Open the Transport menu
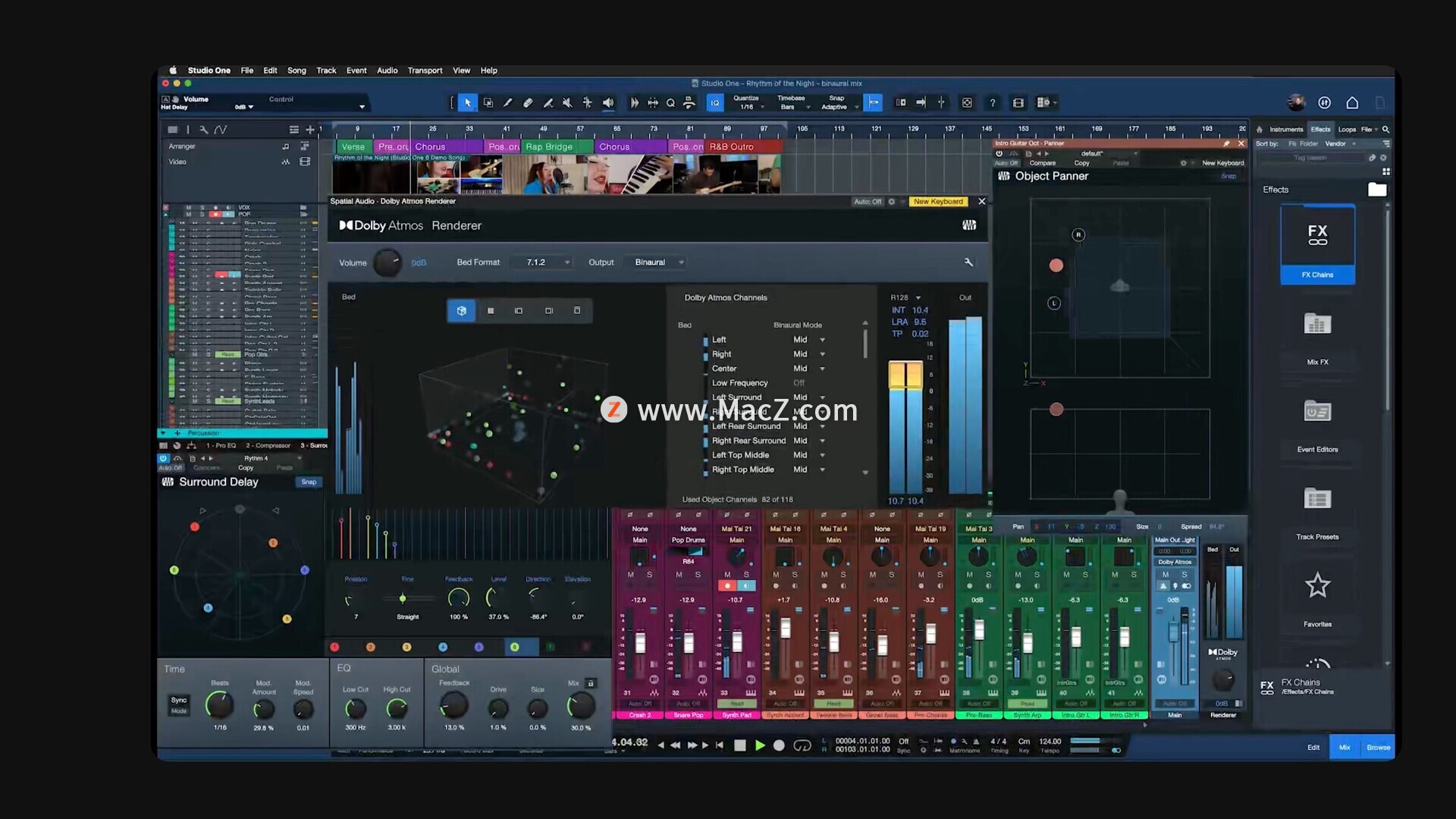1456x819 pixels. 425,71
